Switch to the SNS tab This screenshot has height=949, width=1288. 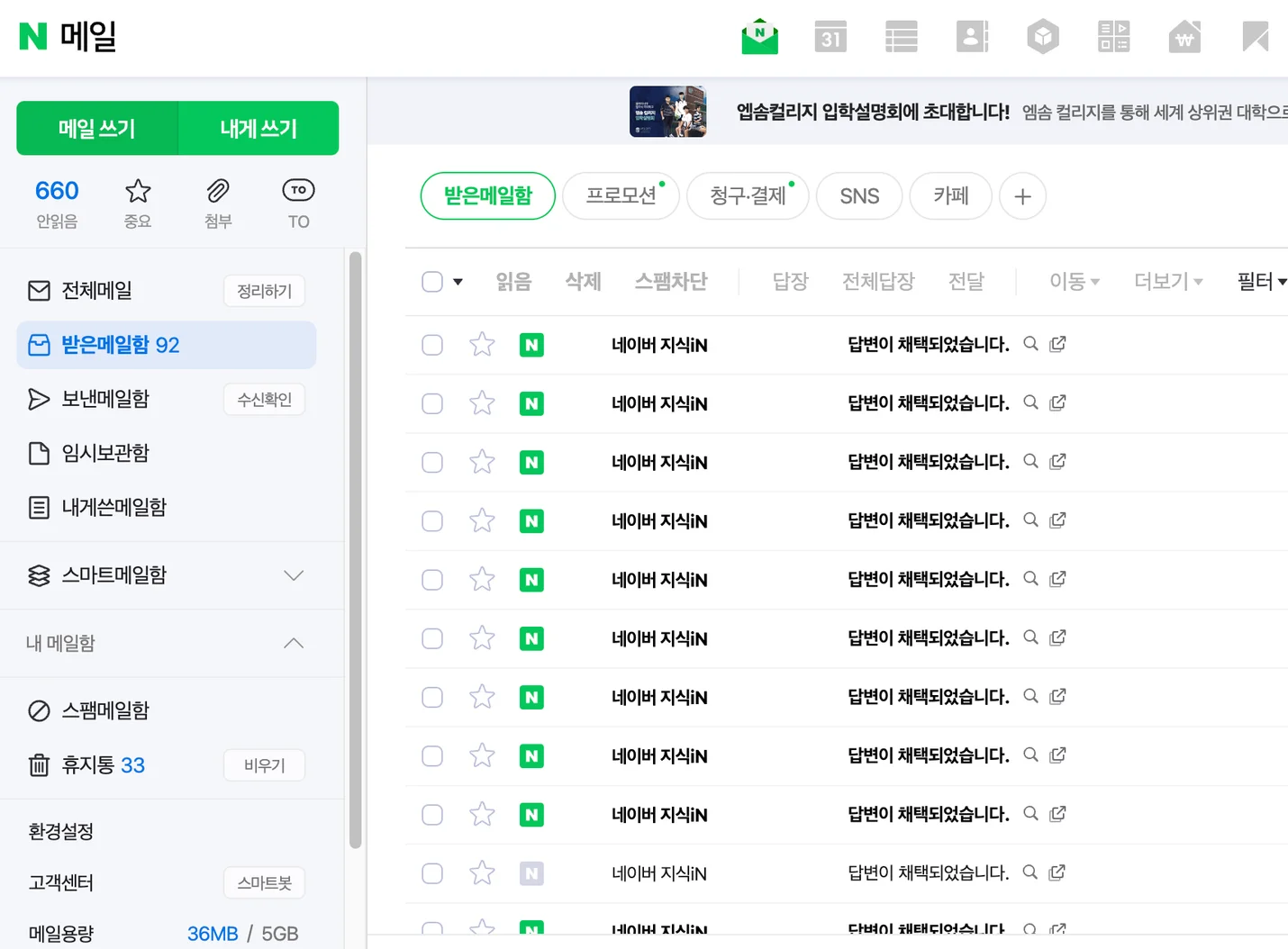[x=859, y=195]
